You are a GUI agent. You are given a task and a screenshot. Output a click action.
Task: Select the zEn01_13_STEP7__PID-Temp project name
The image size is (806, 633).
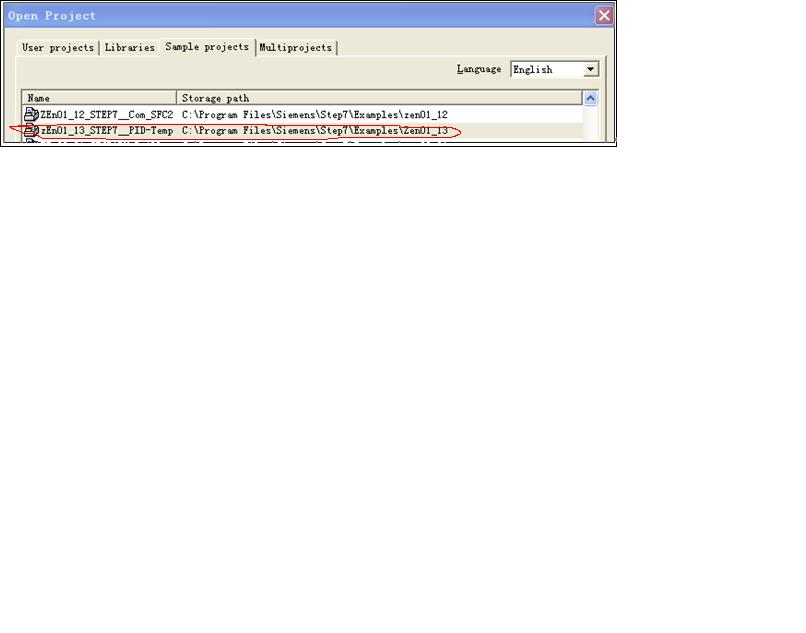click(106, 131)
